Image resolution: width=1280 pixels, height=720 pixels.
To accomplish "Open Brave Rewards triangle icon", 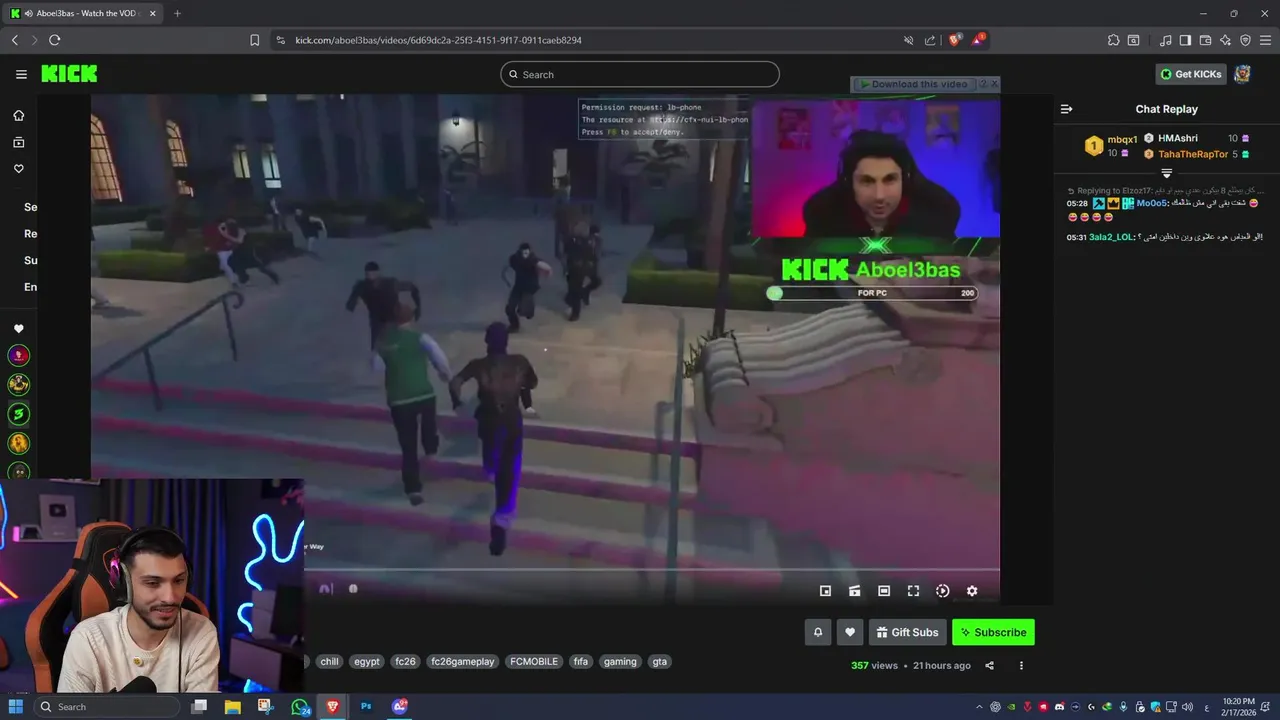I will 979,40.
